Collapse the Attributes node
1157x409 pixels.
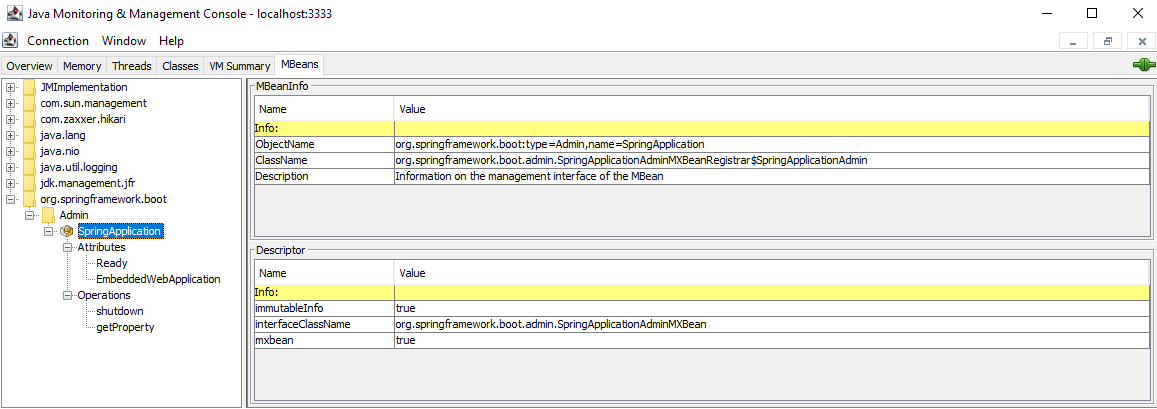[x=68, y=247]
